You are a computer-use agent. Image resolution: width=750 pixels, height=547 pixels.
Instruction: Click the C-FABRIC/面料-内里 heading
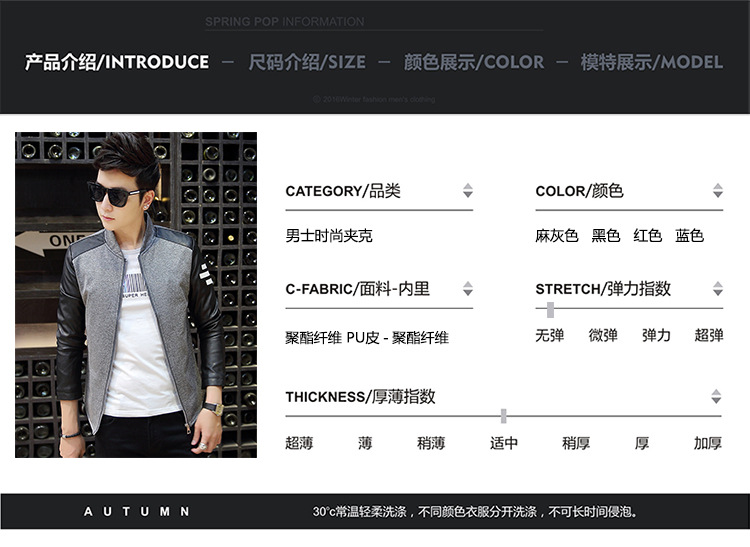[x=357, y=289]
